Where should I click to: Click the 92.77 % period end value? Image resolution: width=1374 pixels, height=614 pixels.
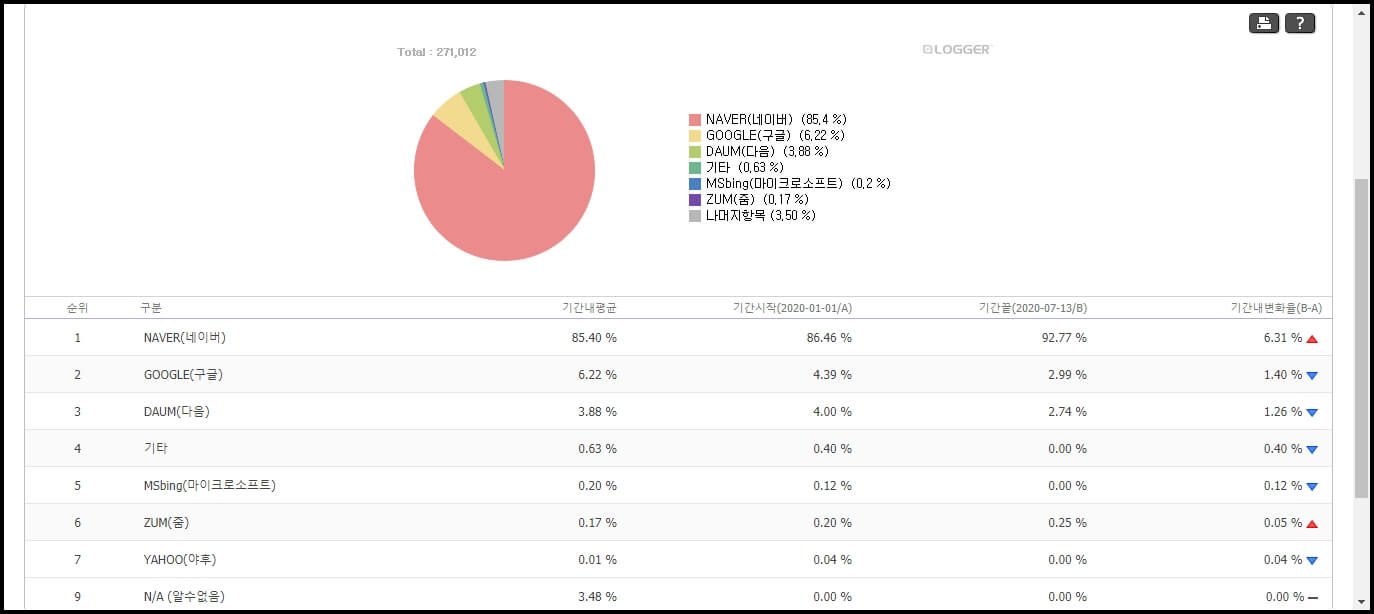coord(1064,338)
